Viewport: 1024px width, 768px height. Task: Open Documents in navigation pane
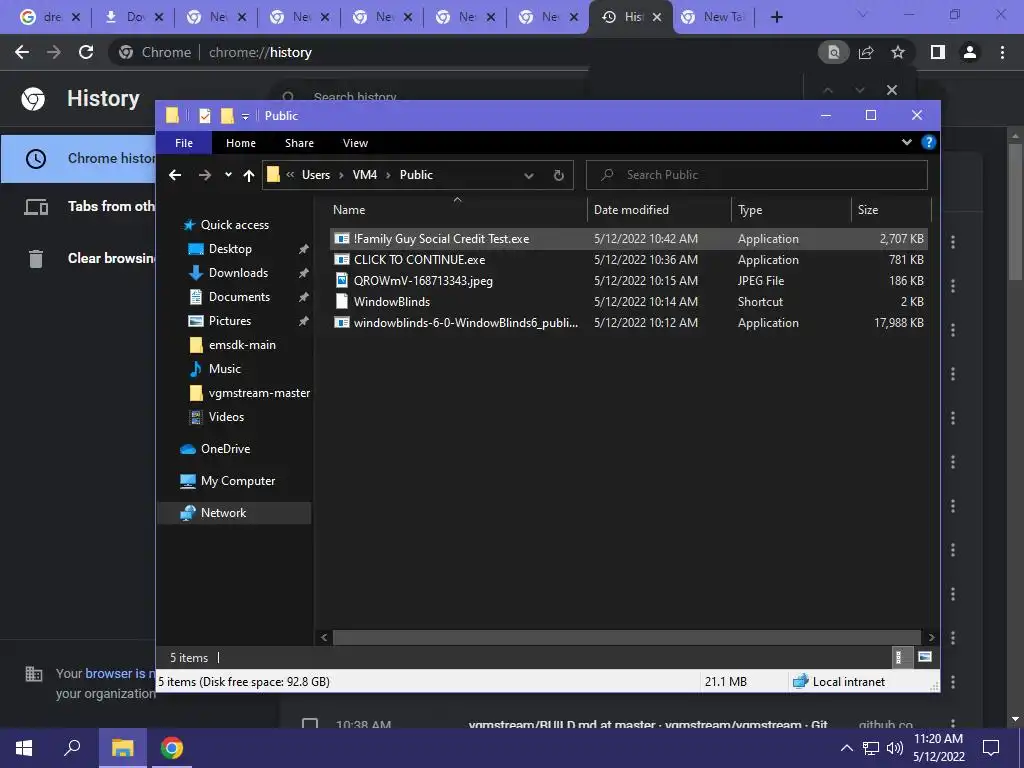click(229, 297)
